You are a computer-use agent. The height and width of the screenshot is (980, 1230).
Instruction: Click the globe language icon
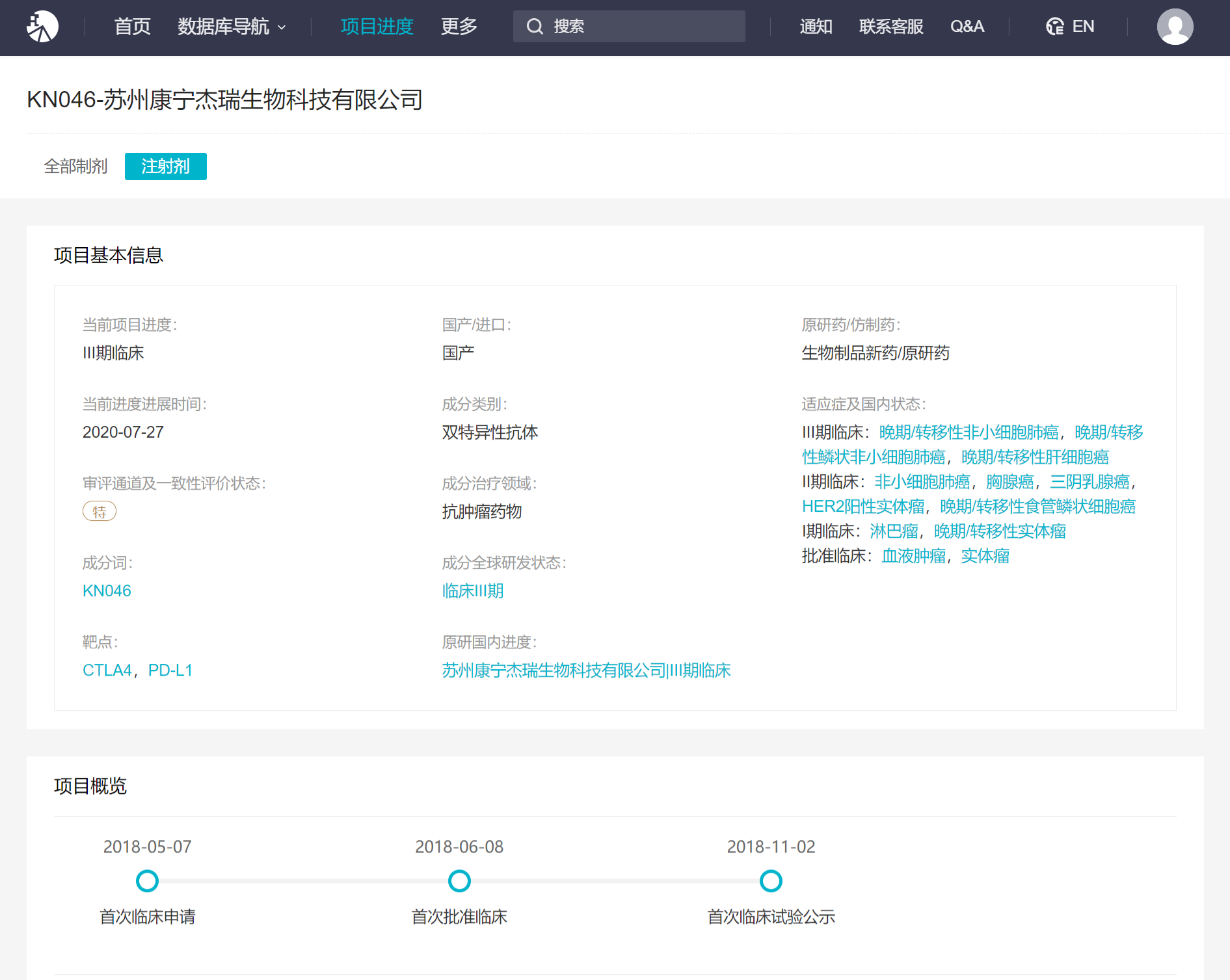point(1054,27)
